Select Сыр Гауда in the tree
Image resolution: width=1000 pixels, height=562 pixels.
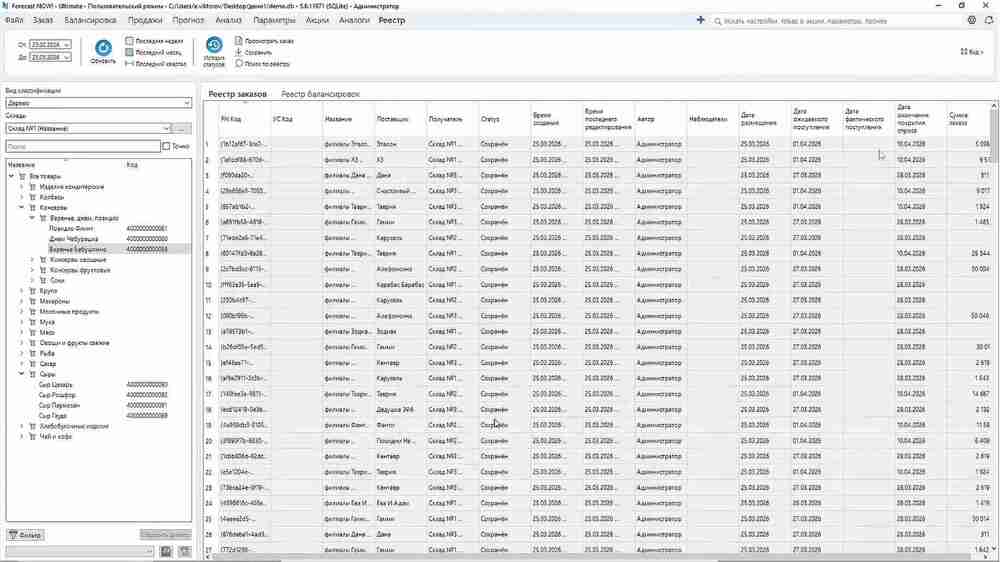[53, 416]
